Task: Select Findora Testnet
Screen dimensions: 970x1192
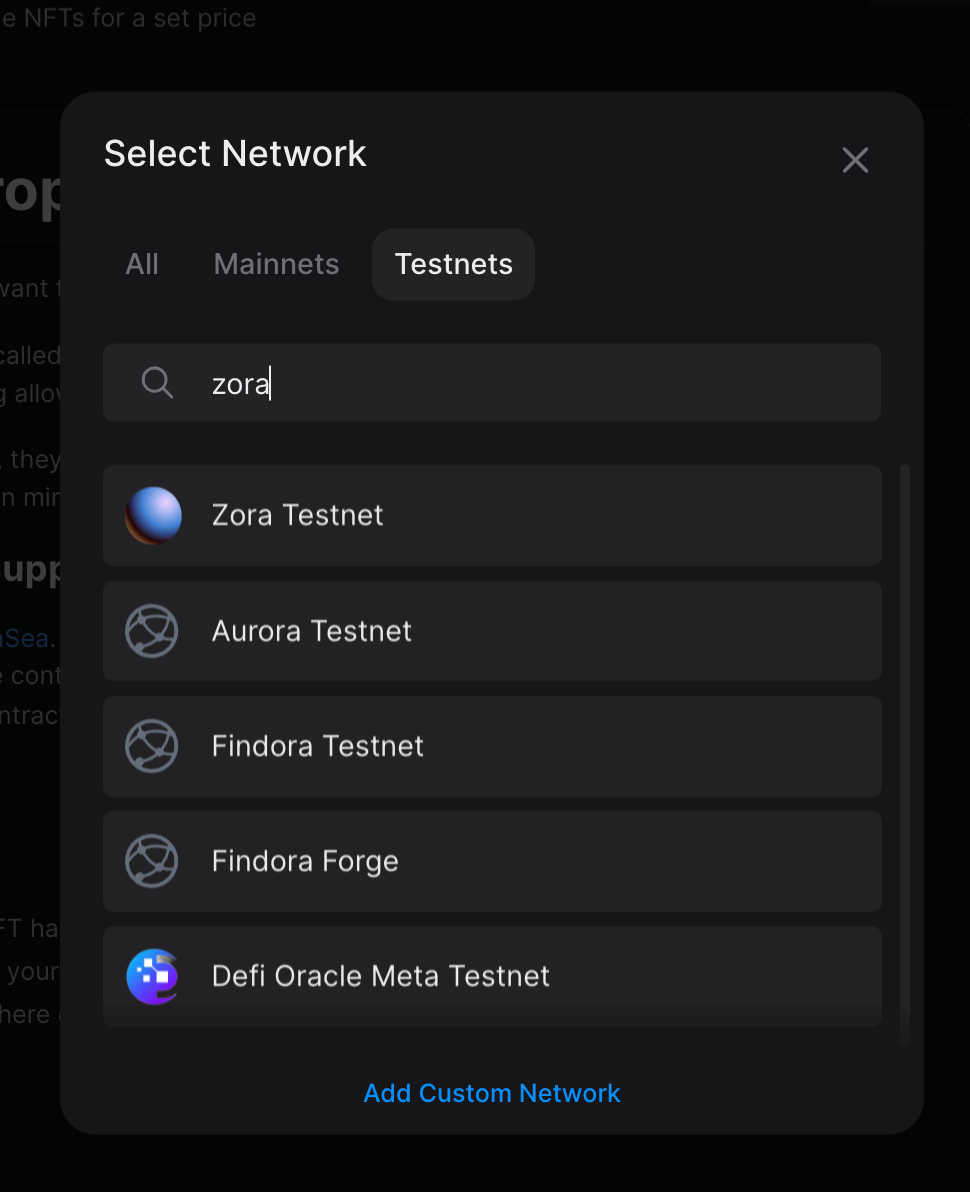Action: pos(491,746)
